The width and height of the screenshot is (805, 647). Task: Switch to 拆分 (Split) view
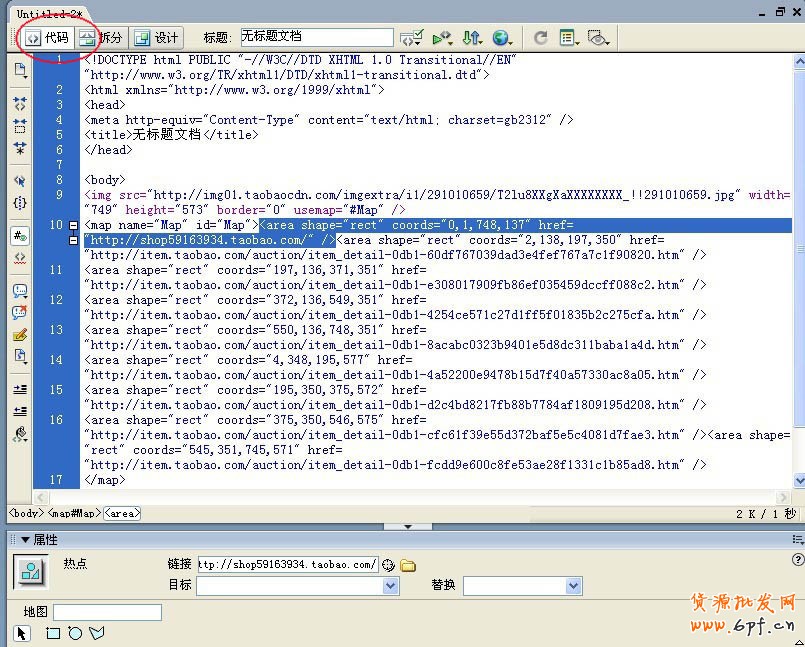tap(101, 38)
